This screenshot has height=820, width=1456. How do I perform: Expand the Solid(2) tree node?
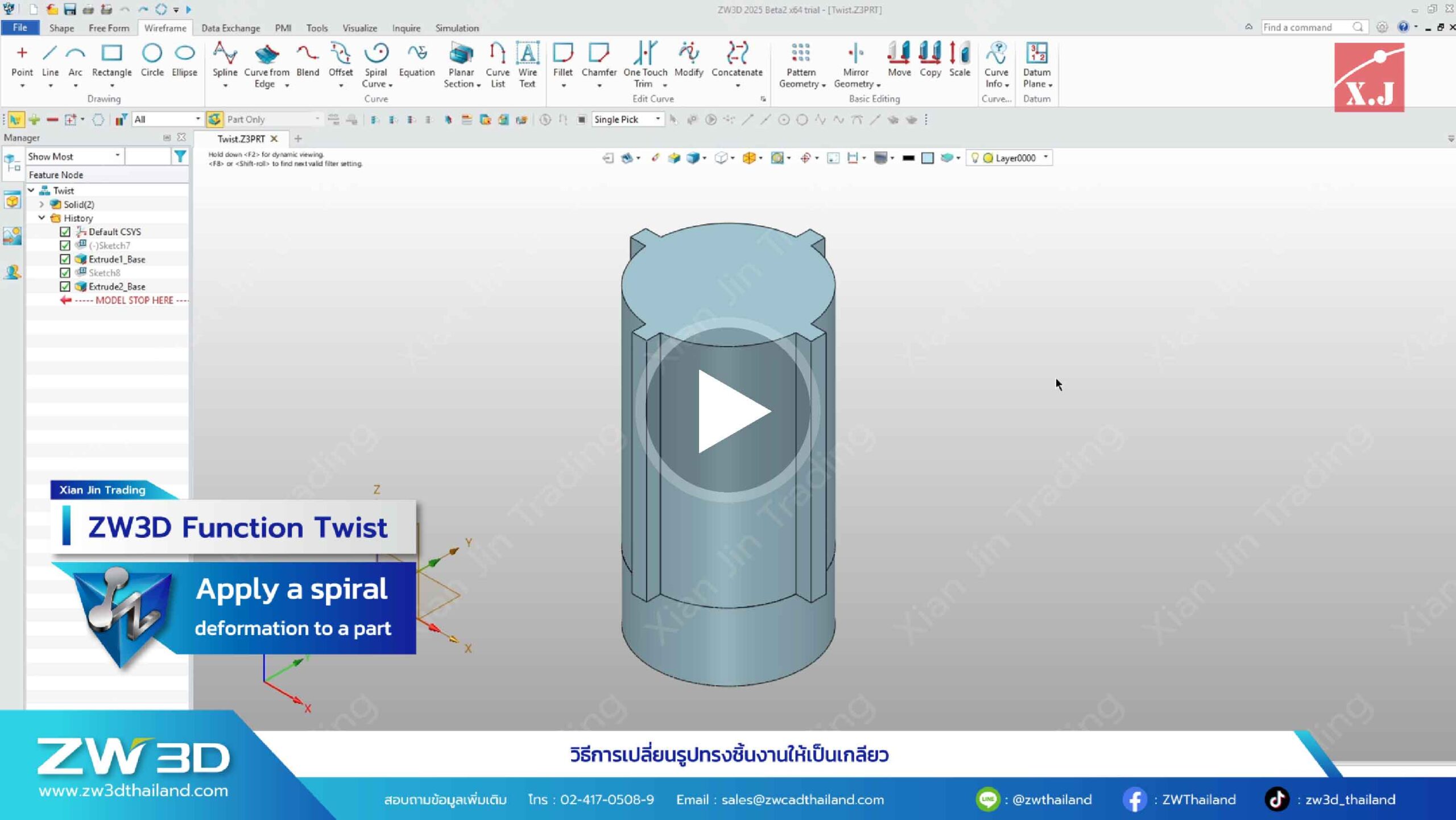click(x=42, y=204)
